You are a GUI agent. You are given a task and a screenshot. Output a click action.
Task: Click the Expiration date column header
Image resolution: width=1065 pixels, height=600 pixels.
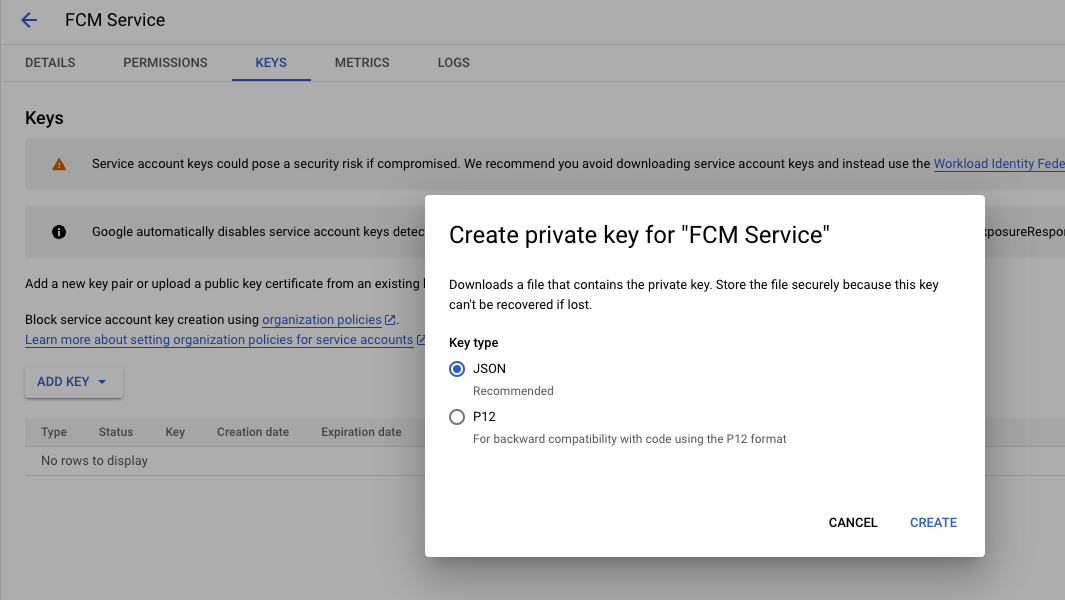tap(361, 432)
